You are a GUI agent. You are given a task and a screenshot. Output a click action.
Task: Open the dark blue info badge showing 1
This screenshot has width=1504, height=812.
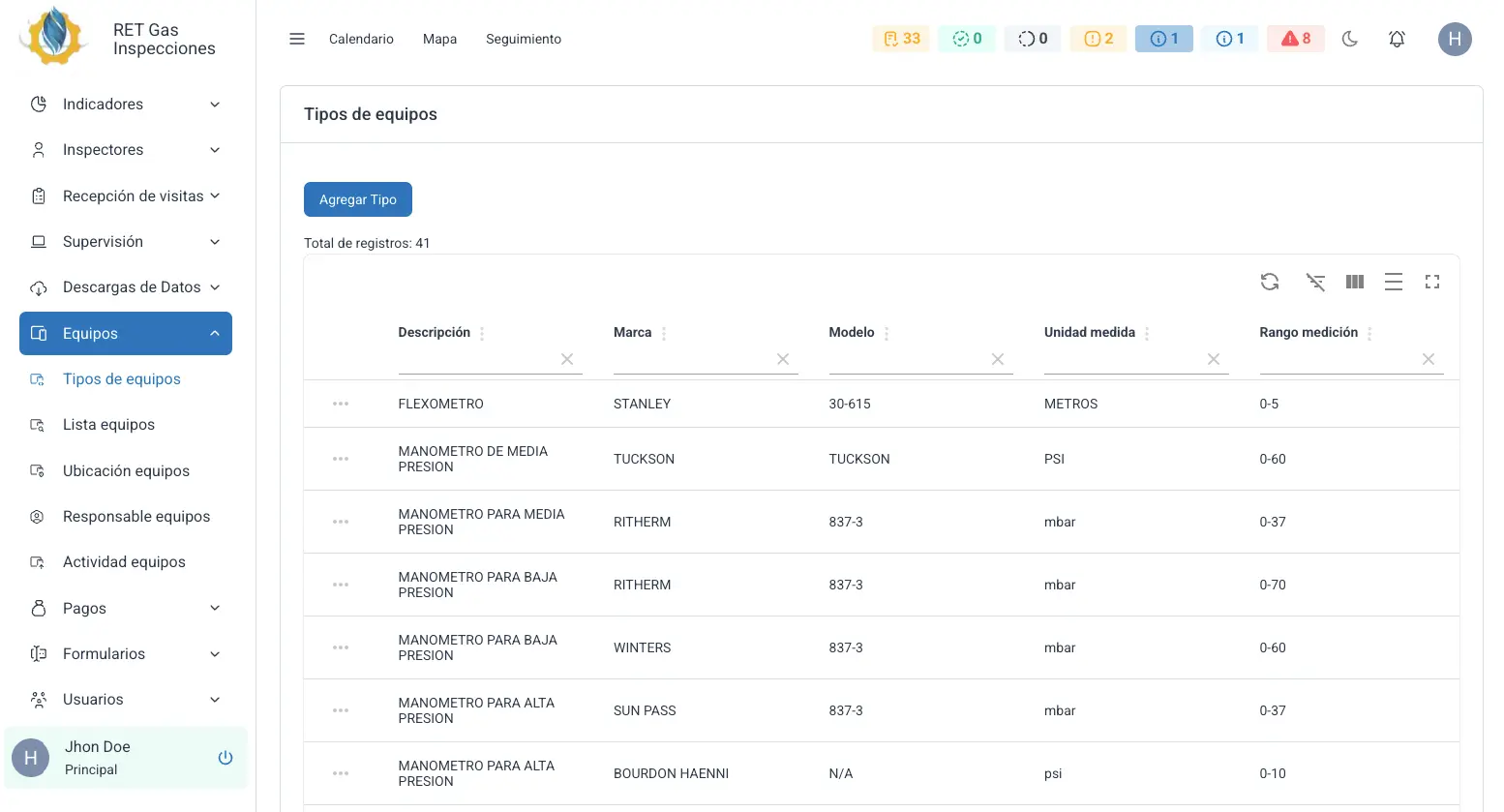pos(1164,39)
